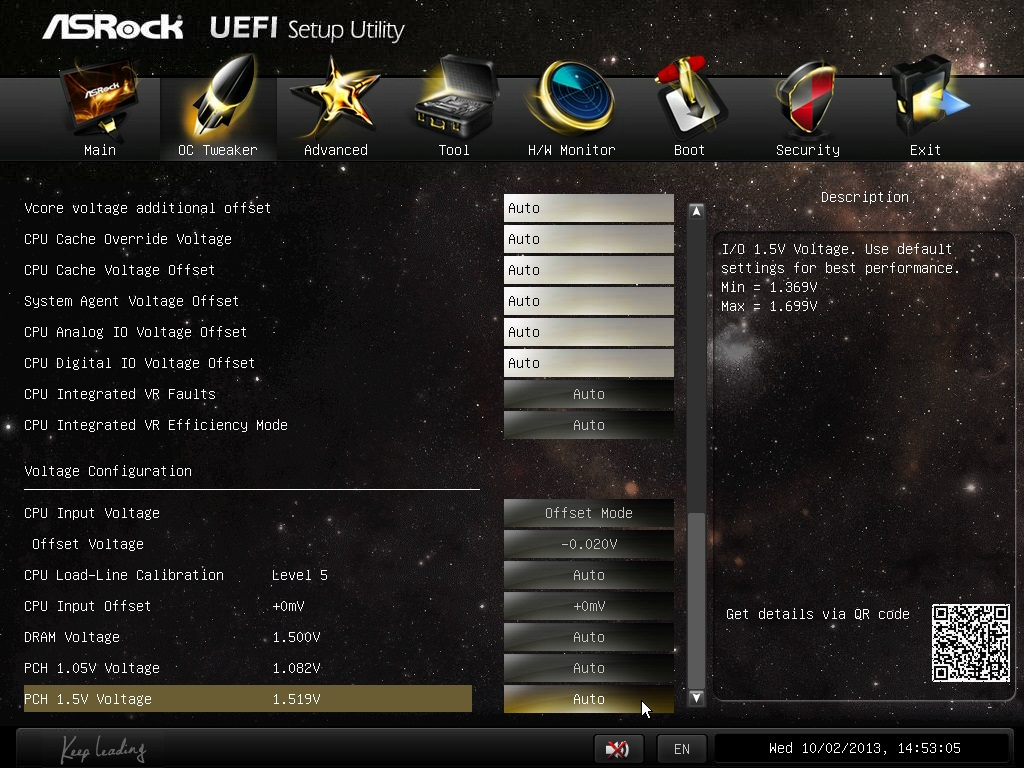
Task: Edit CPU Analog IO Voltage Offset field
Action: (588, 332)
